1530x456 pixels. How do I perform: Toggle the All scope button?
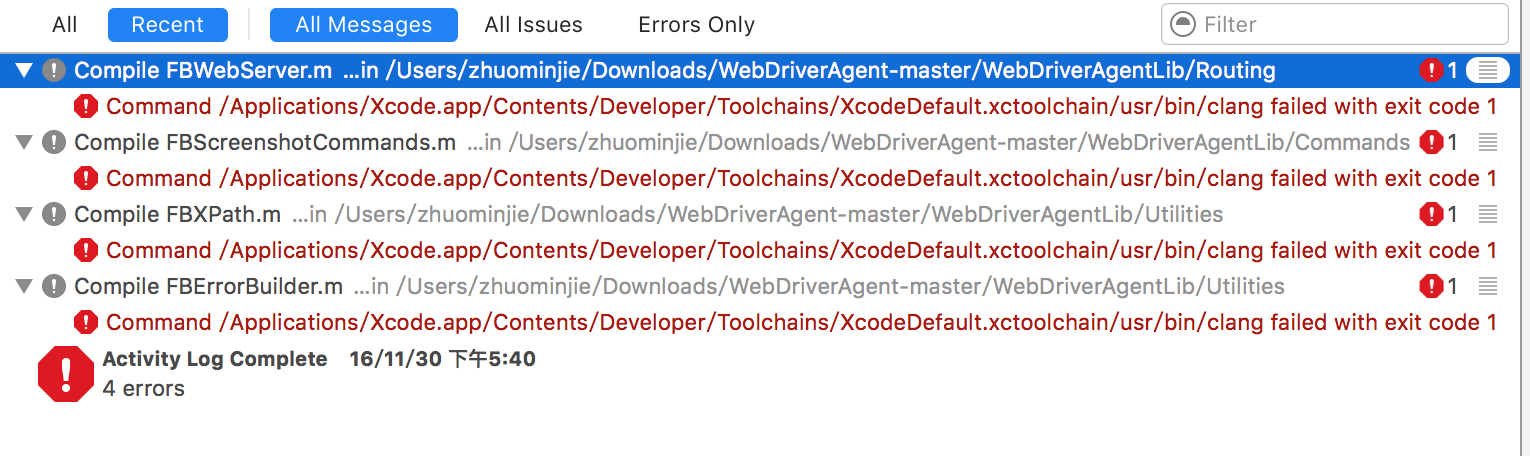pyautogui.click(x=65, y=24)
